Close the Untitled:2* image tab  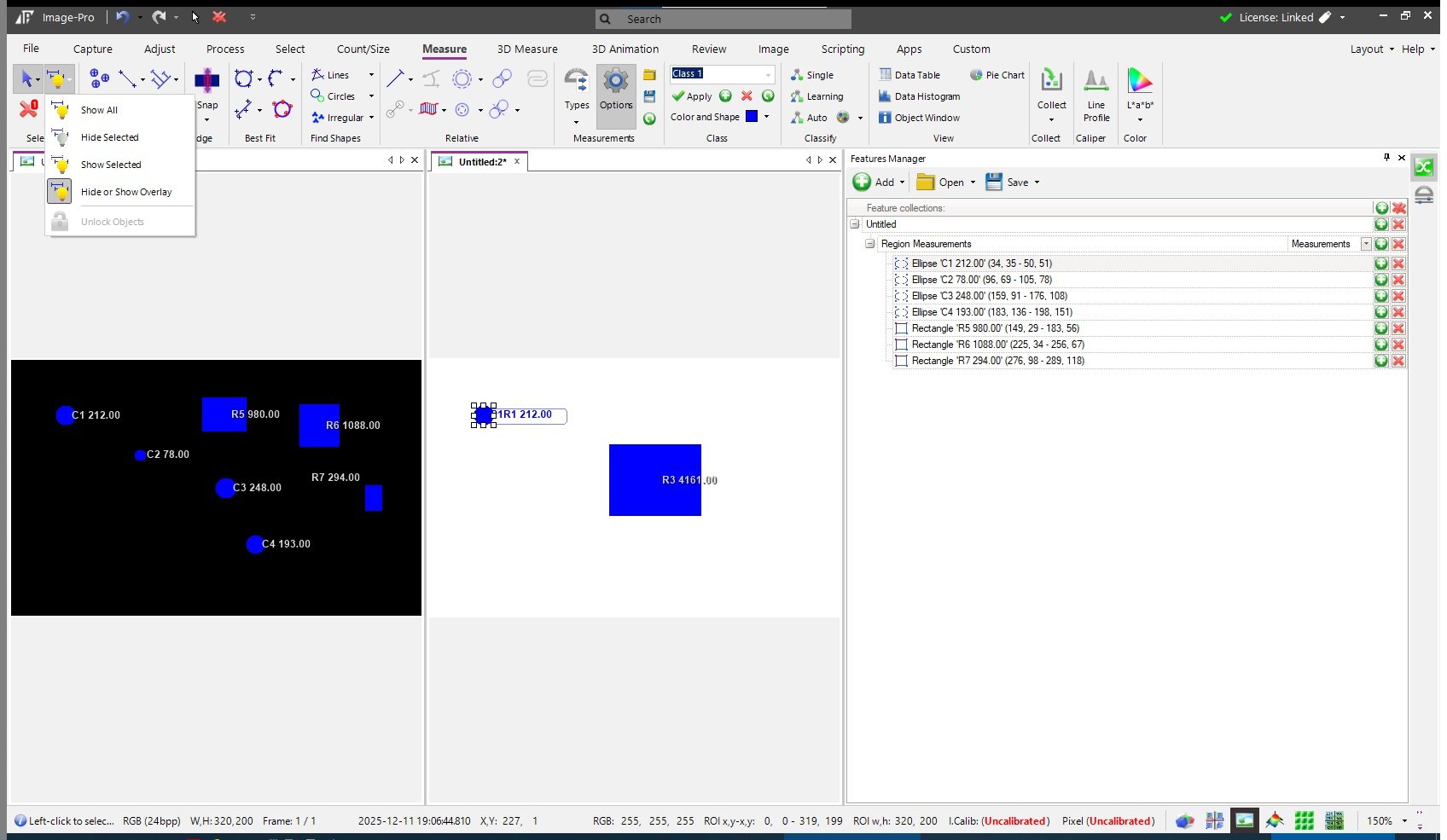tap(517, 161)
